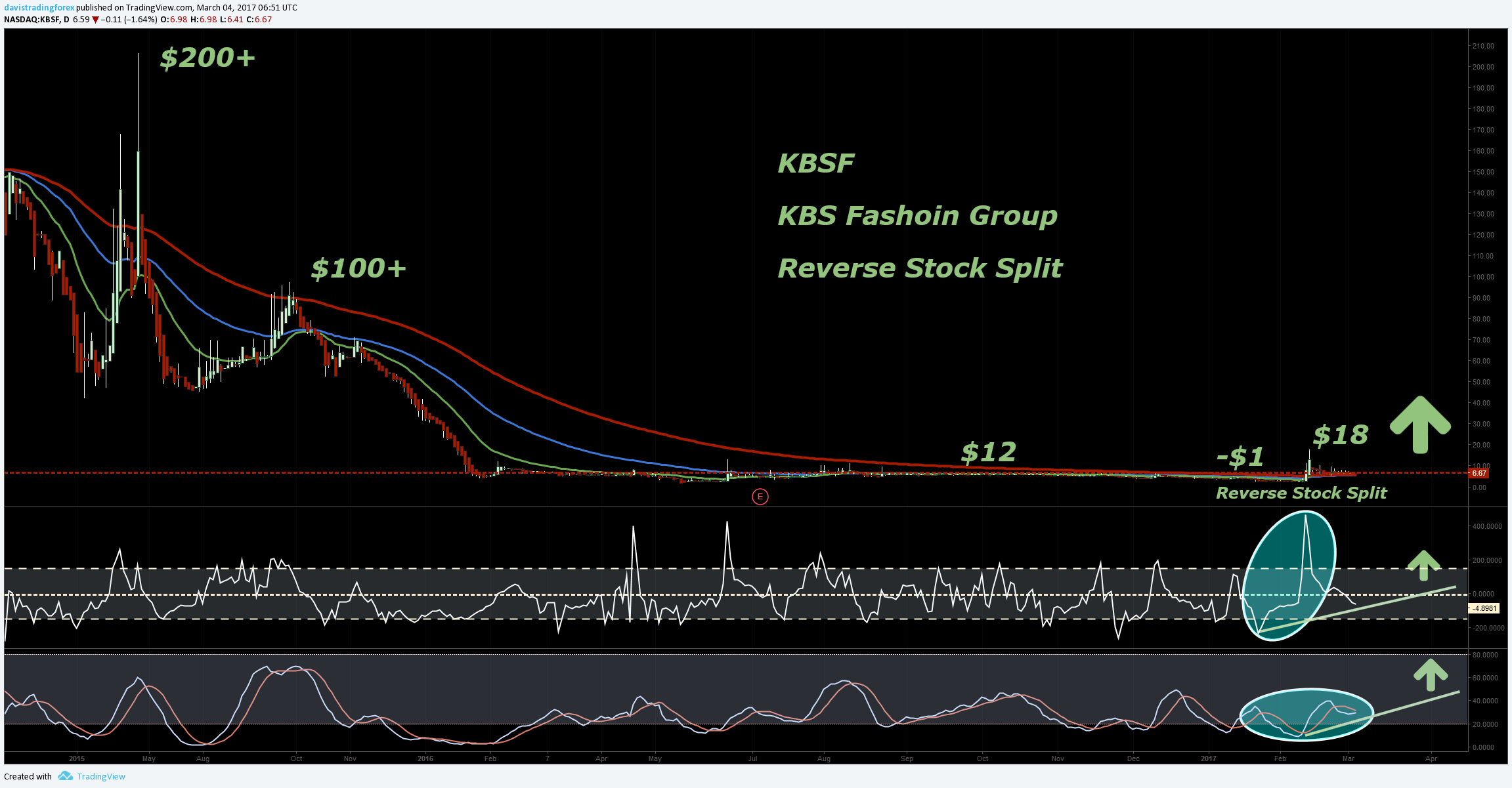Click the Jul time axis label
Image resolution: width=1512 pixels, height=788 pixels.
(752, 758)
